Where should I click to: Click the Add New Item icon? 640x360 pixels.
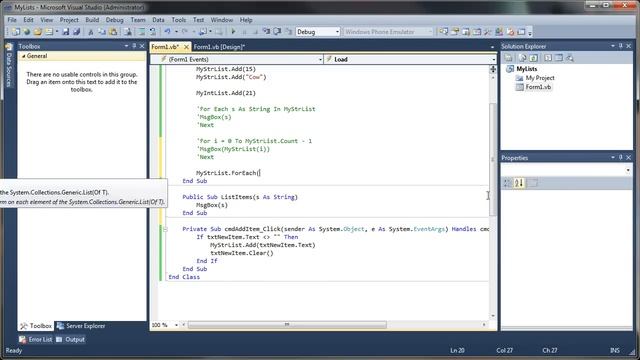pyautogui.click(x=49, y=31)
